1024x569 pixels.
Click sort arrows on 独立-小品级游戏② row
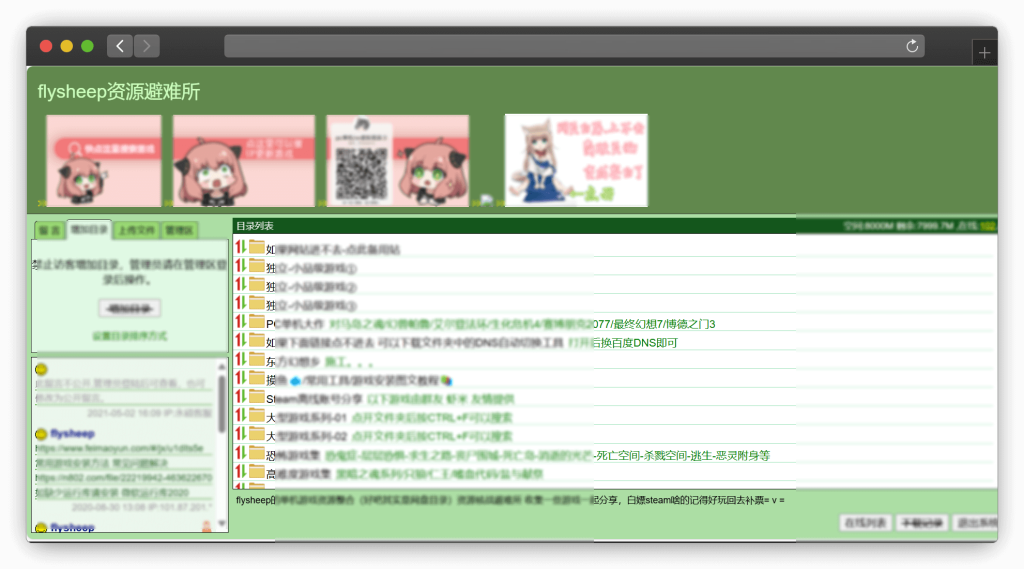(241, 285)
